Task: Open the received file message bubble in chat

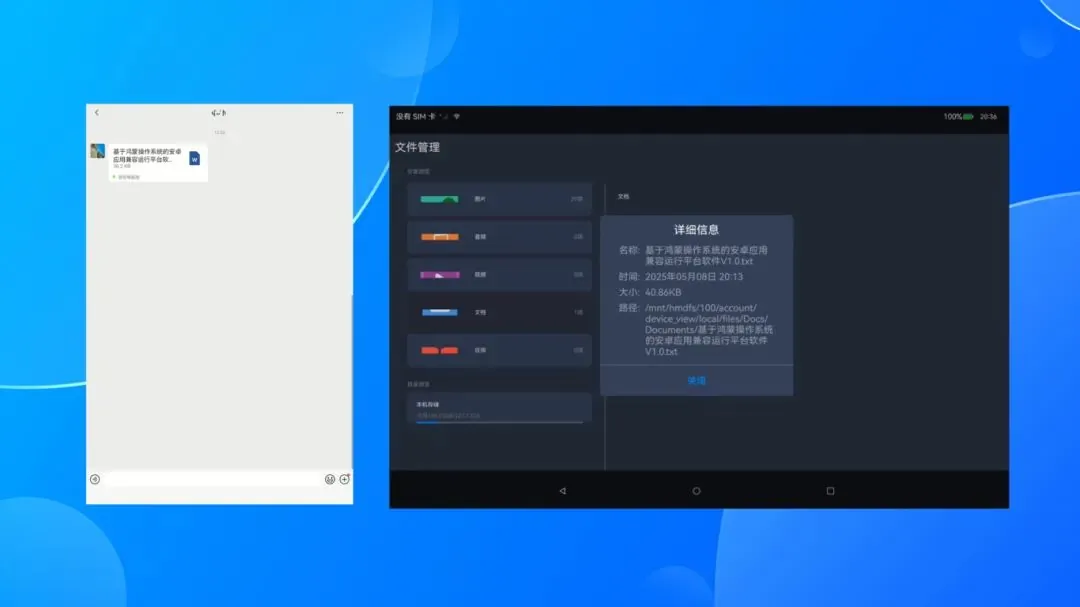Action: 158,163
